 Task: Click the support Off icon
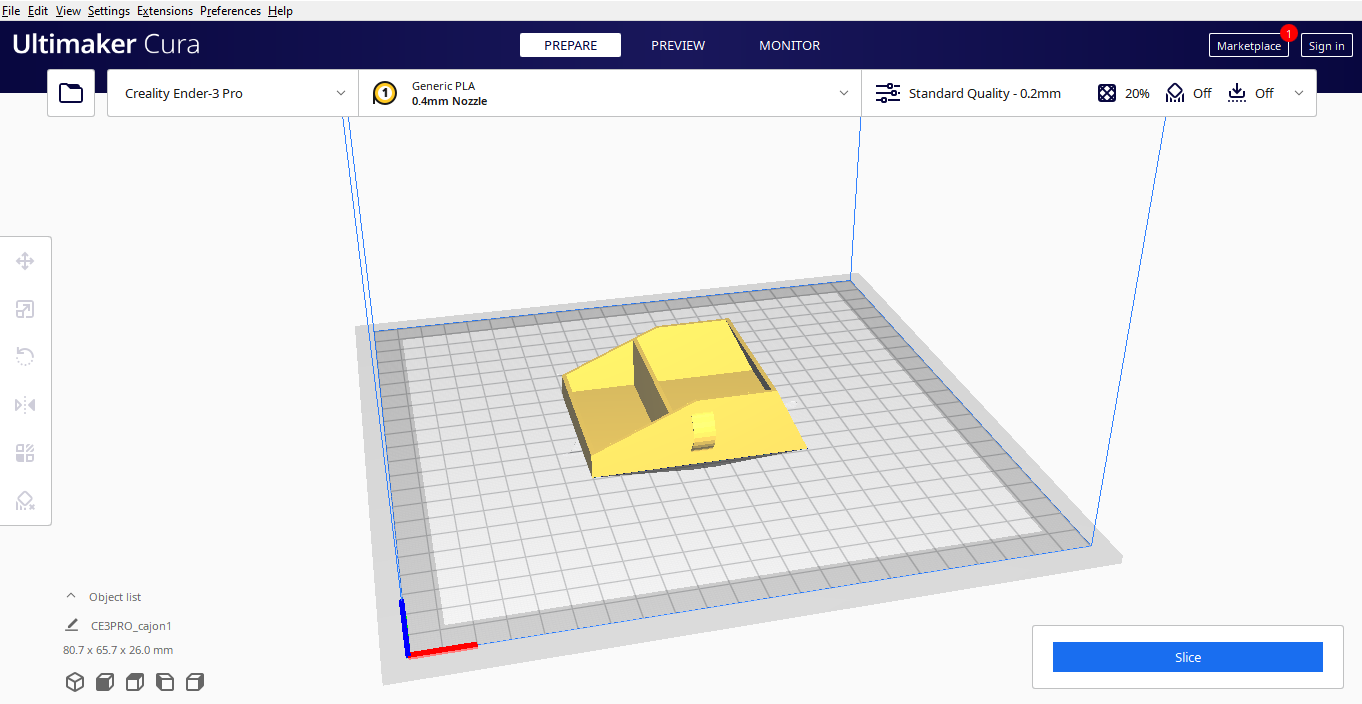tap(1175, 93)
